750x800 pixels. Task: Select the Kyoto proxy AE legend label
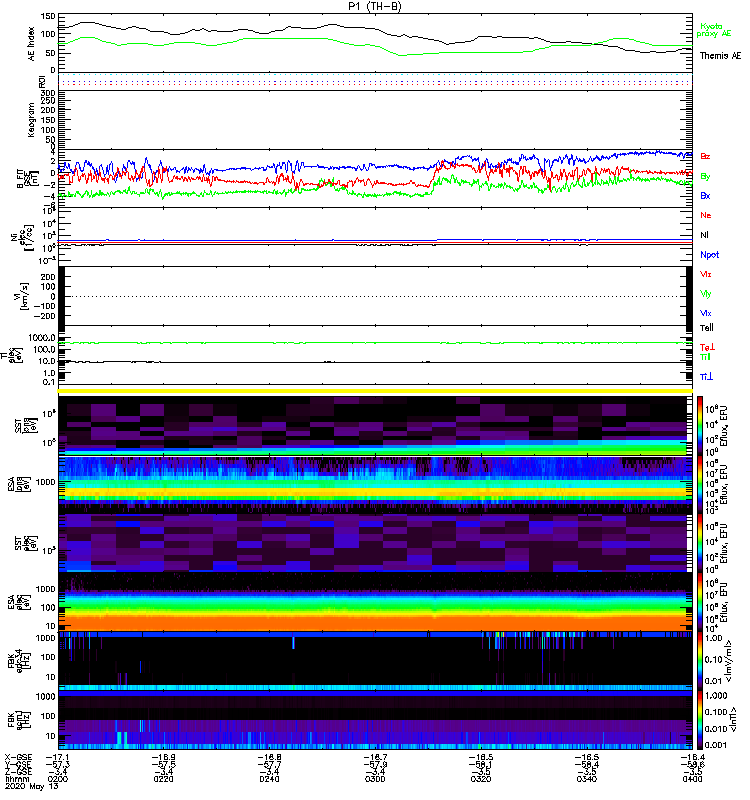coord(714,30)
